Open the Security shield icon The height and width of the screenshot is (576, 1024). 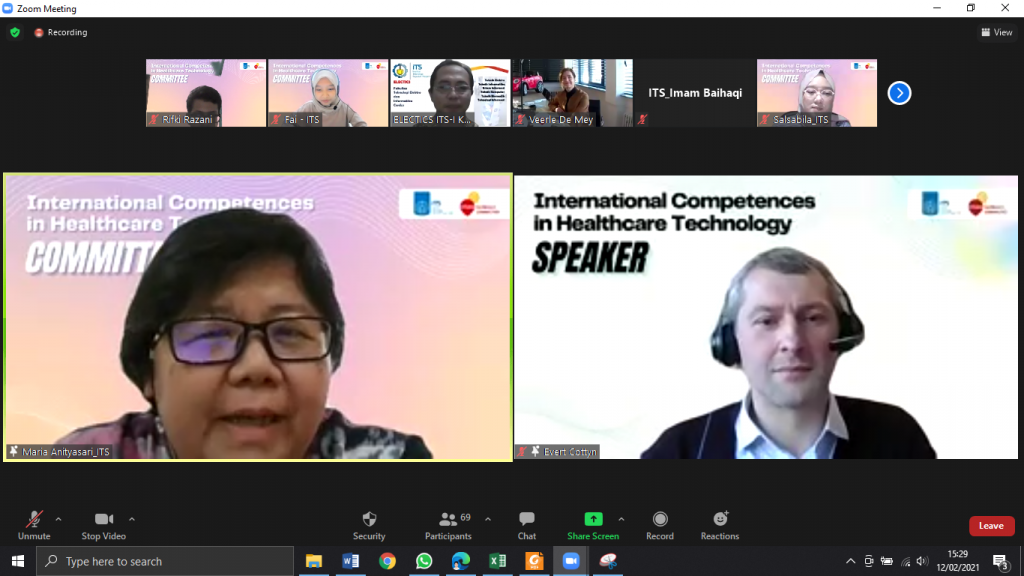pyautogui.click(x=369, y=519)
